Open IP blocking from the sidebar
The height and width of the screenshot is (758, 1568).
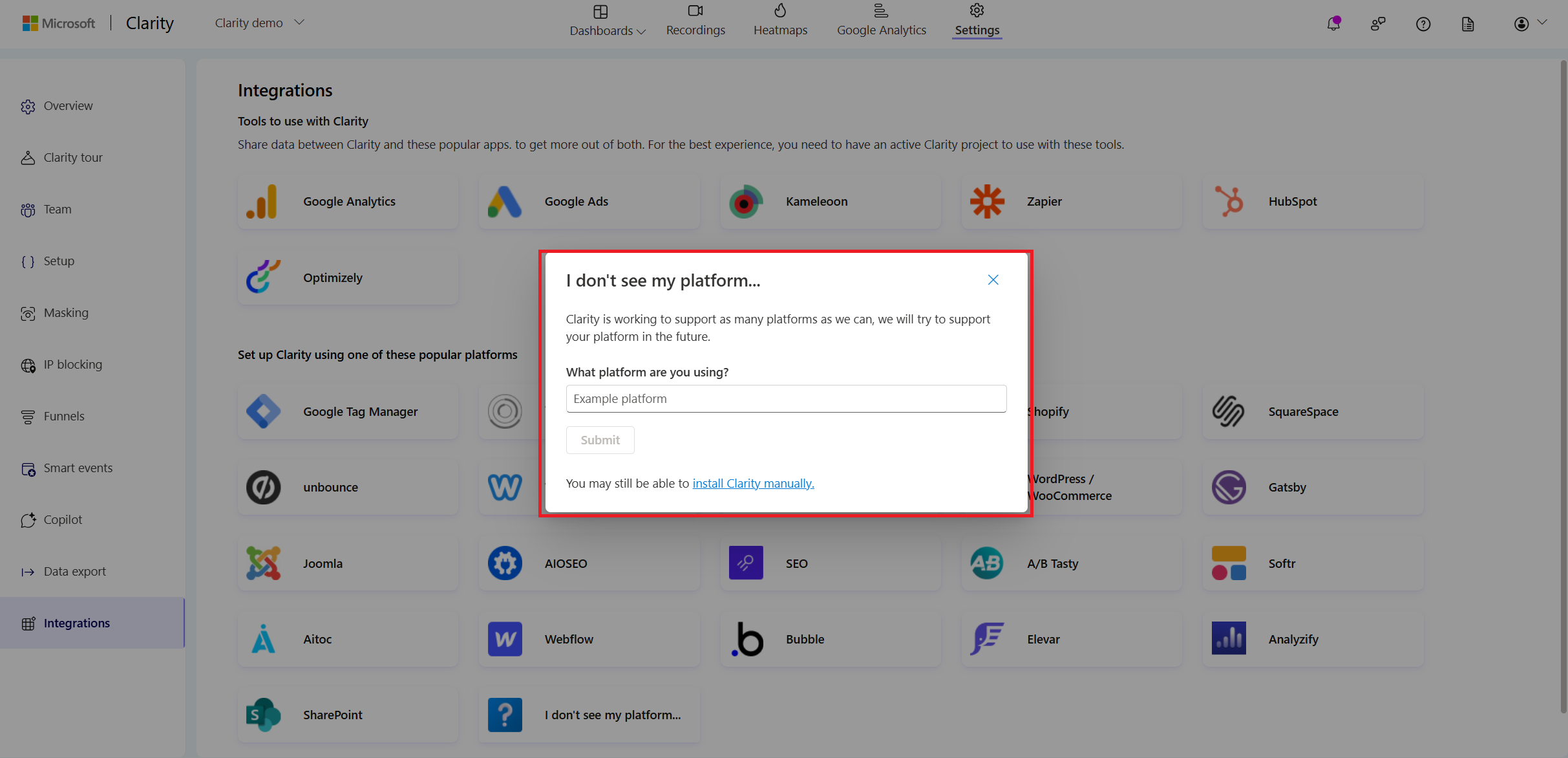point(73,364)
